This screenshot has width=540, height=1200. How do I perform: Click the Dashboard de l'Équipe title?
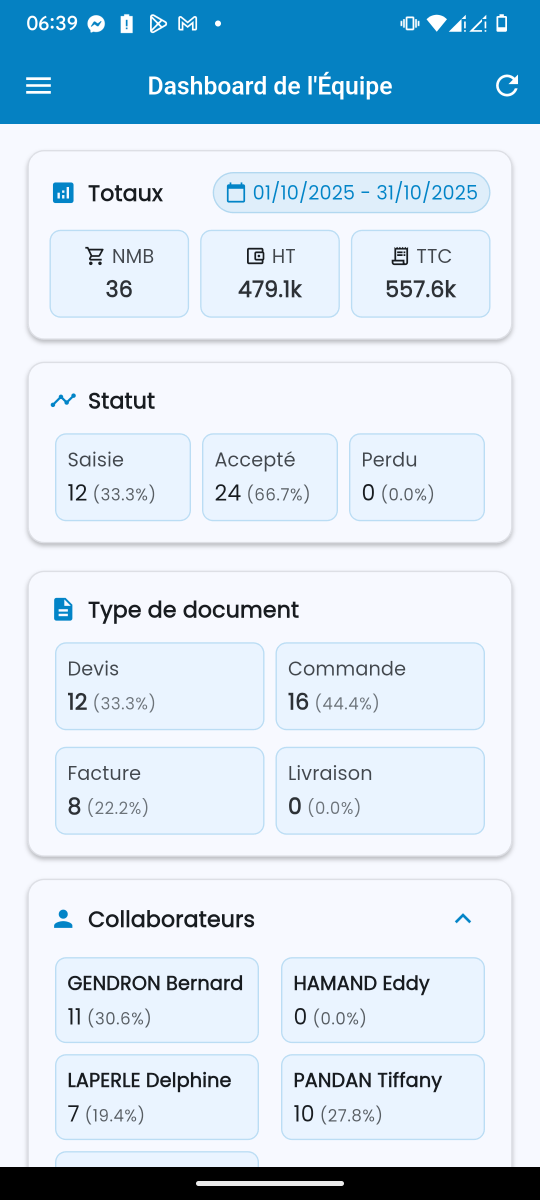[270, 86]
